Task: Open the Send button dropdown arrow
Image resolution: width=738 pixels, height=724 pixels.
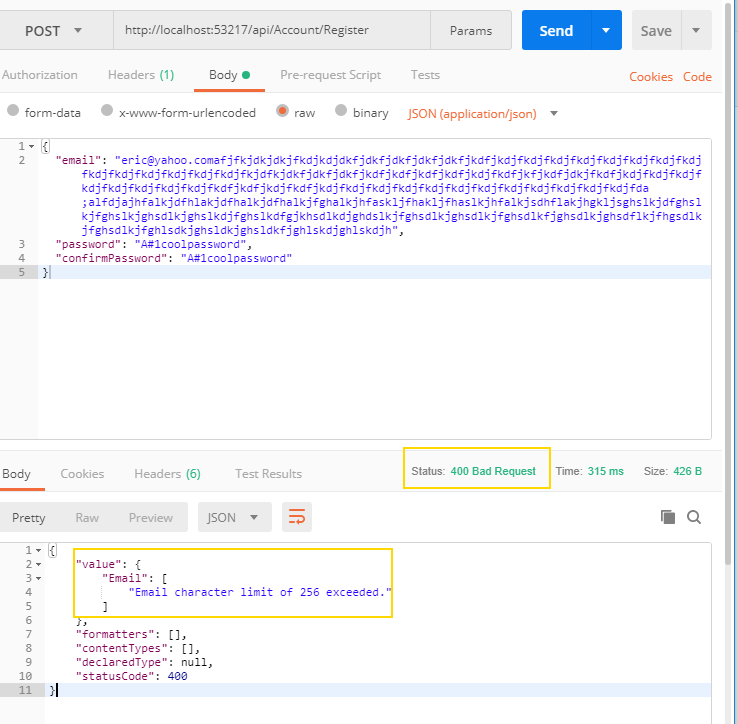Action: [605, 31]
